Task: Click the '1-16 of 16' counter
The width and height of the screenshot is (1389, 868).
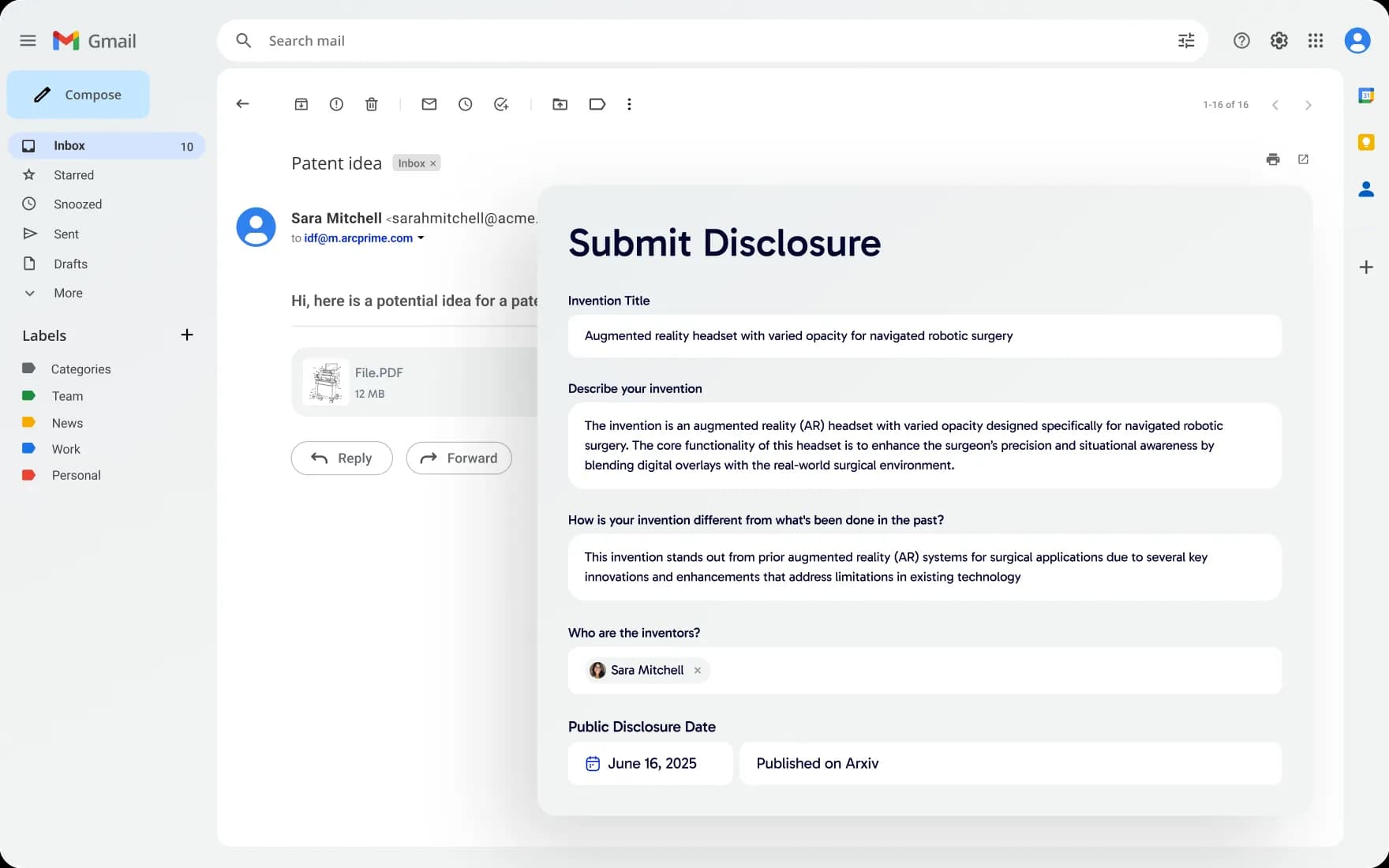Action: tap(1226, 105)
